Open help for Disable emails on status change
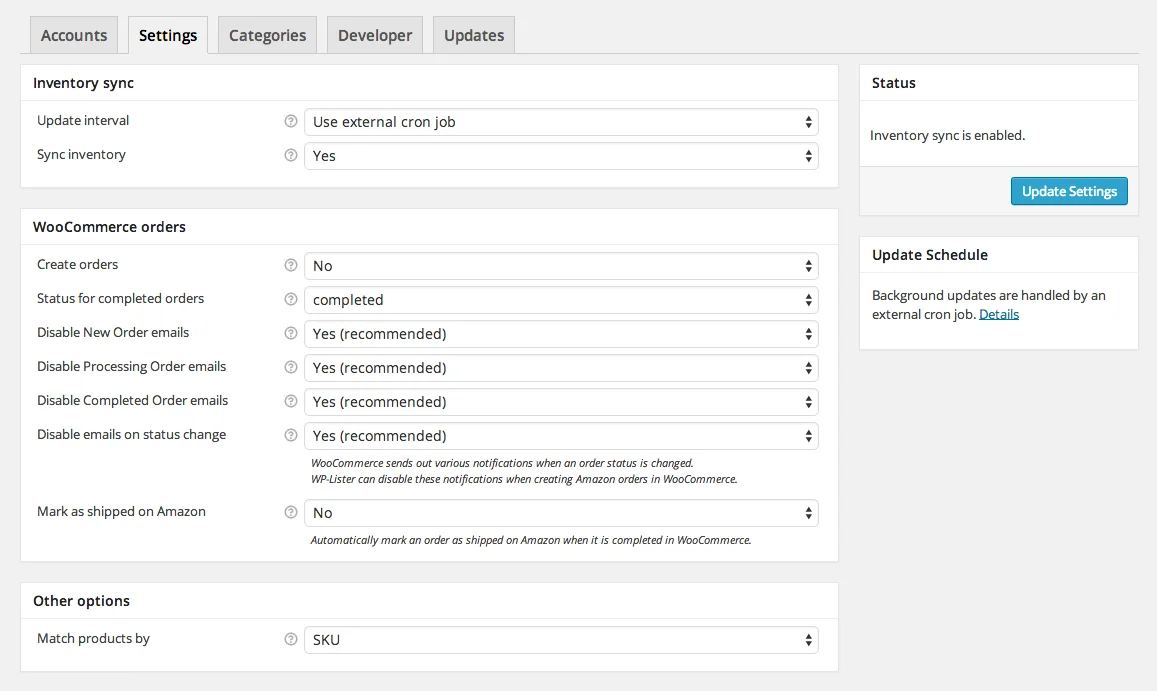Viewport: 1157px width, 691px height. click(x=290, y=434)
